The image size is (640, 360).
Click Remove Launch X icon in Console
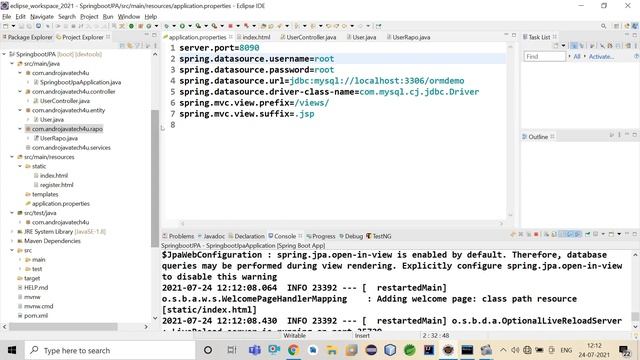tap(521, 234)
